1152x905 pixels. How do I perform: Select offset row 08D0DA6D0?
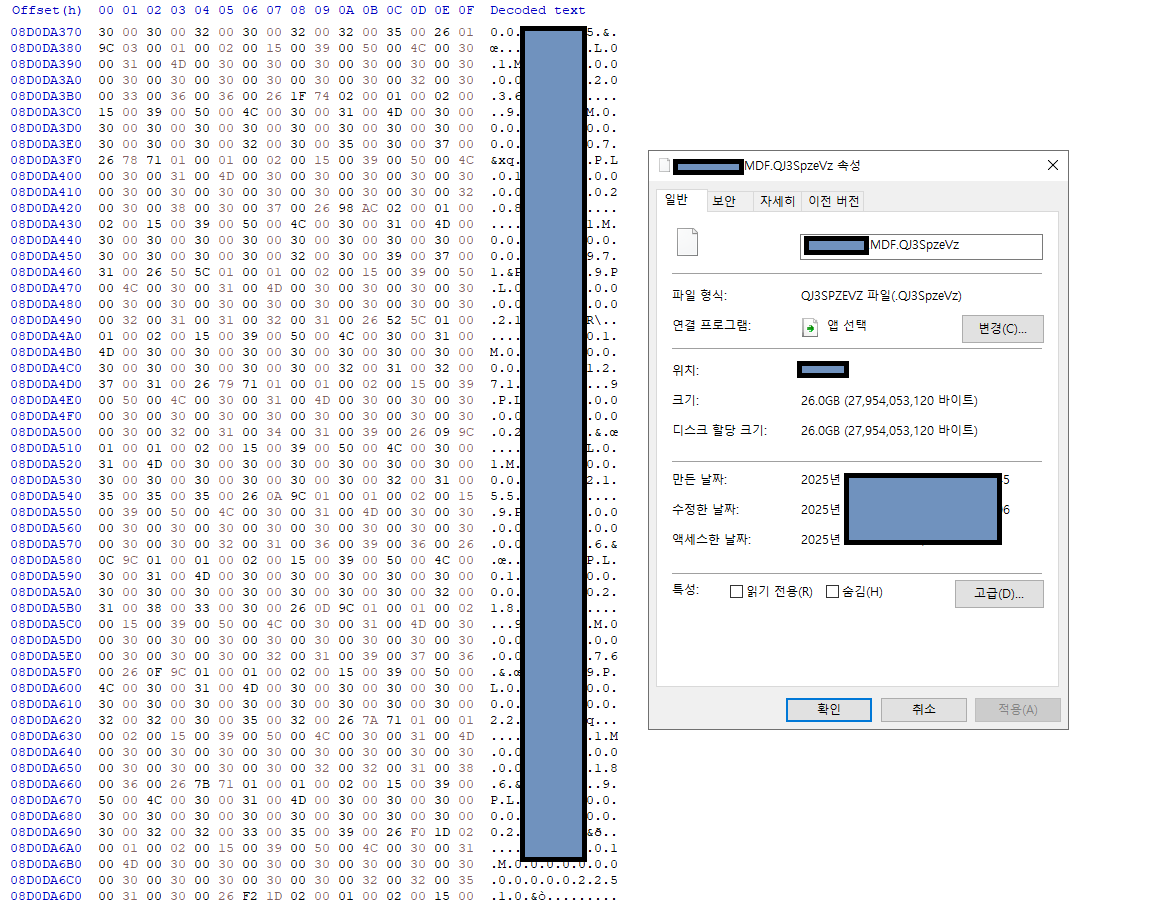(x=46, y=896)
